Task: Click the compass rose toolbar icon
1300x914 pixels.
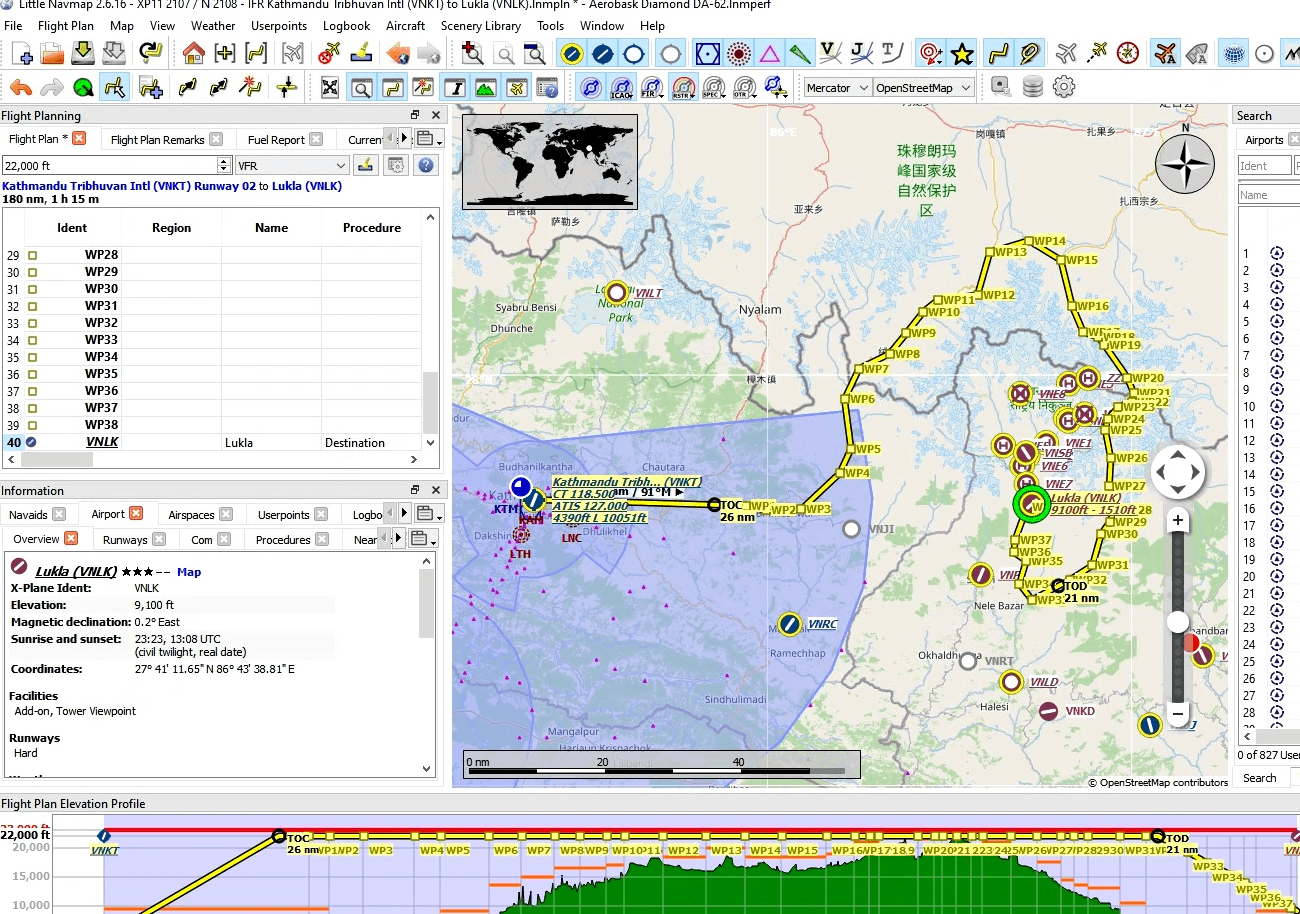Action: 1128,53
